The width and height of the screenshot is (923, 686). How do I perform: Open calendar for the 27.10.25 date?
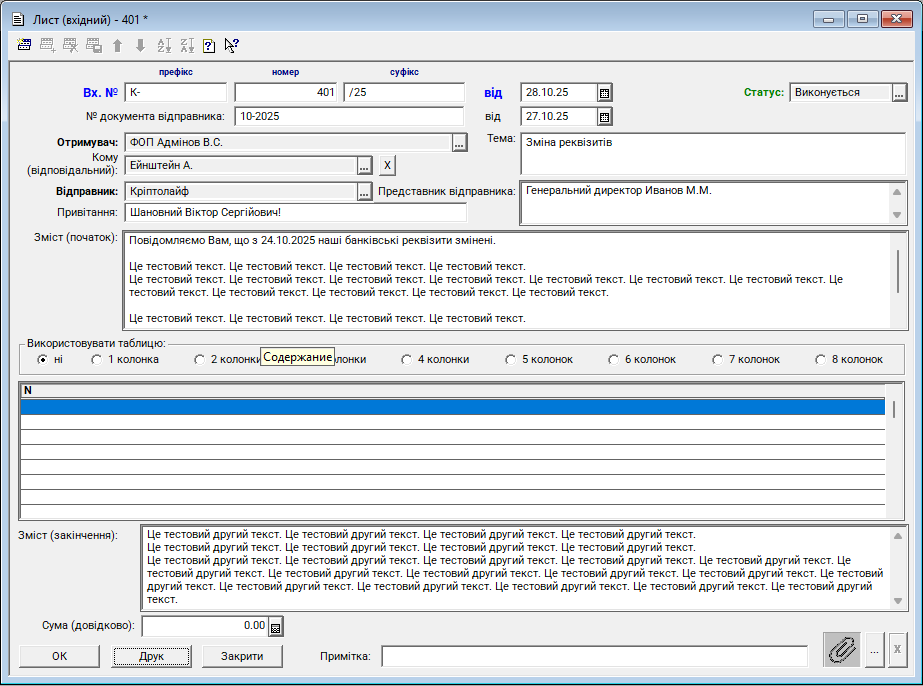pyautogui.click(x=604, y=117)
